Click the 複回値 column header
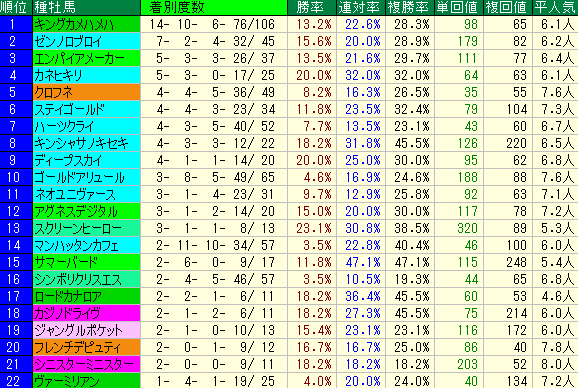The image size is (578, 388). 508,7
